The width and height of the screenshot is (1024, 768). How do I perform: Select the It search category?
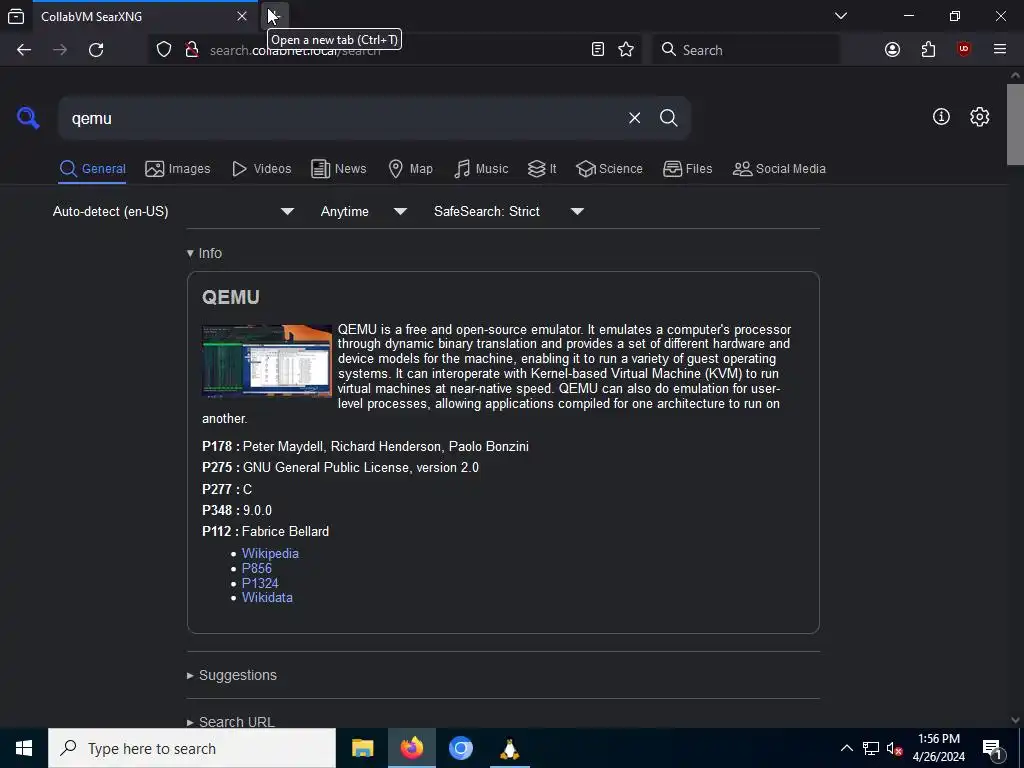[x=542, y=169]
